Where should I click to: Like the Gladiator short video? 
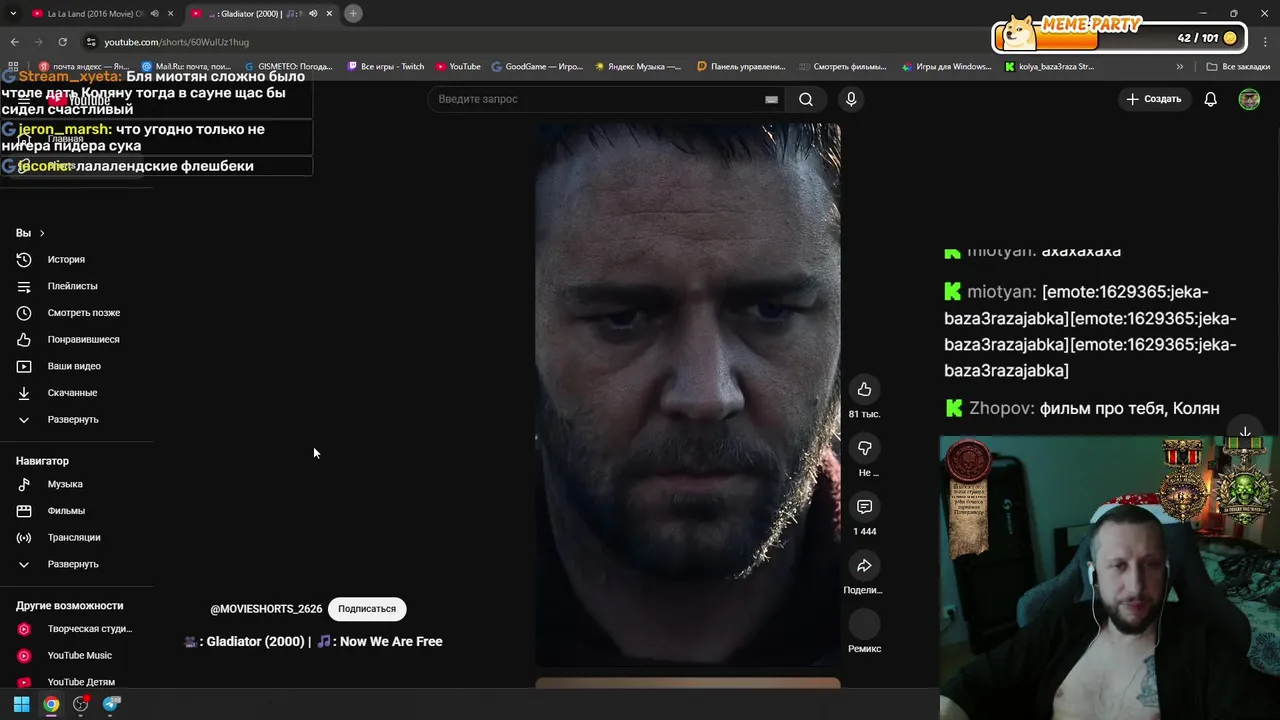tap(864, 390)
